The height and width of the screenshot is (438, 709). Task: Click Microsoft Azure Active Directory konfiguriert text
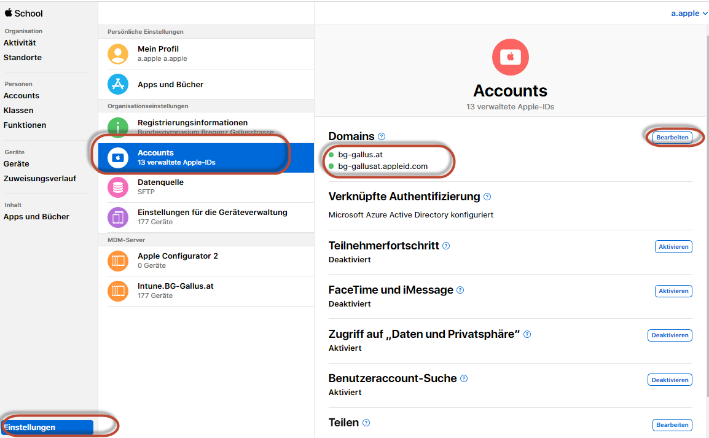pos(411,215)
